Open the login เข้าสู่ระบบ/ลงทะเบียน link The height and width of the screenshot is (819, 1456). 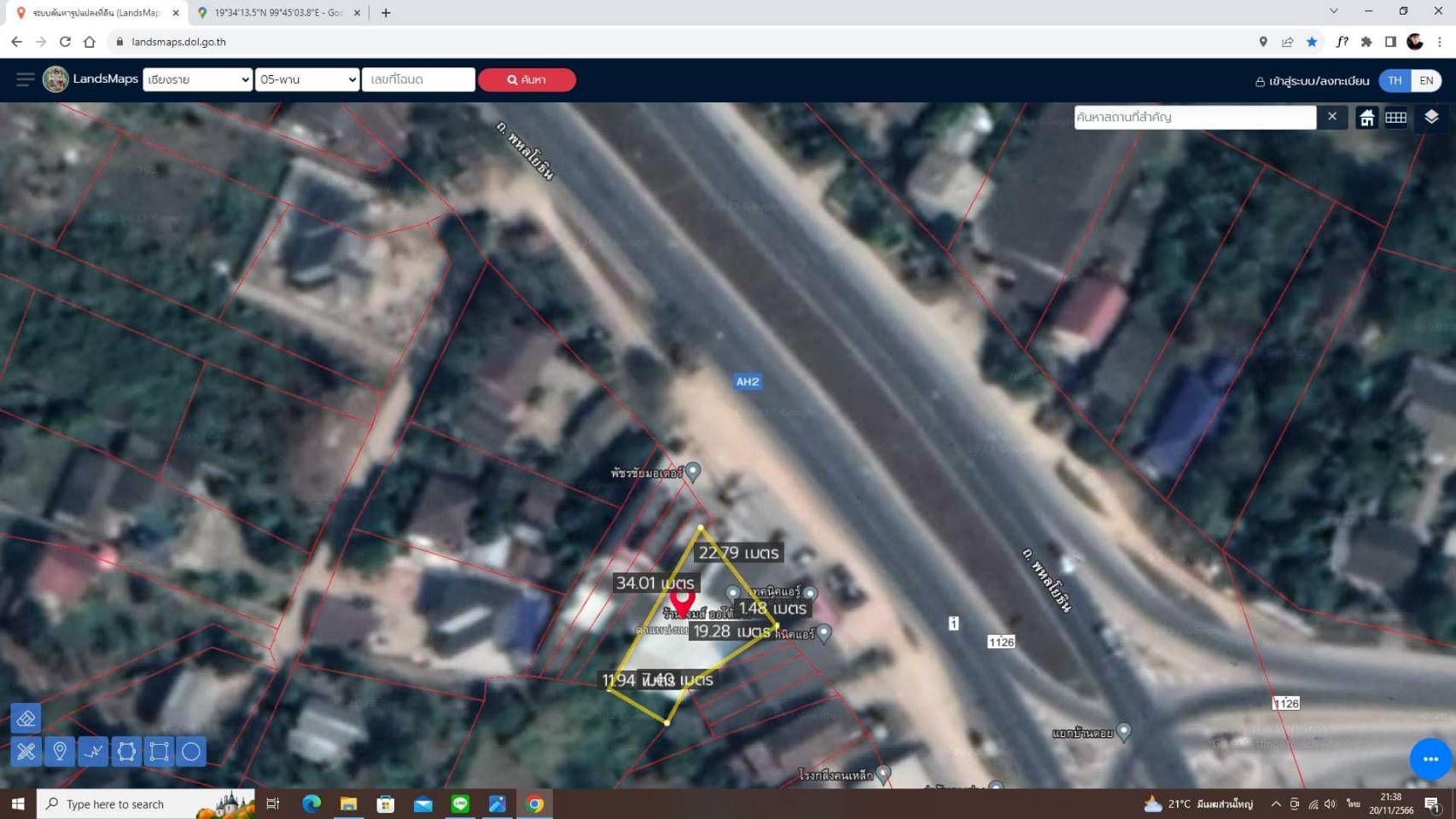1312,81
